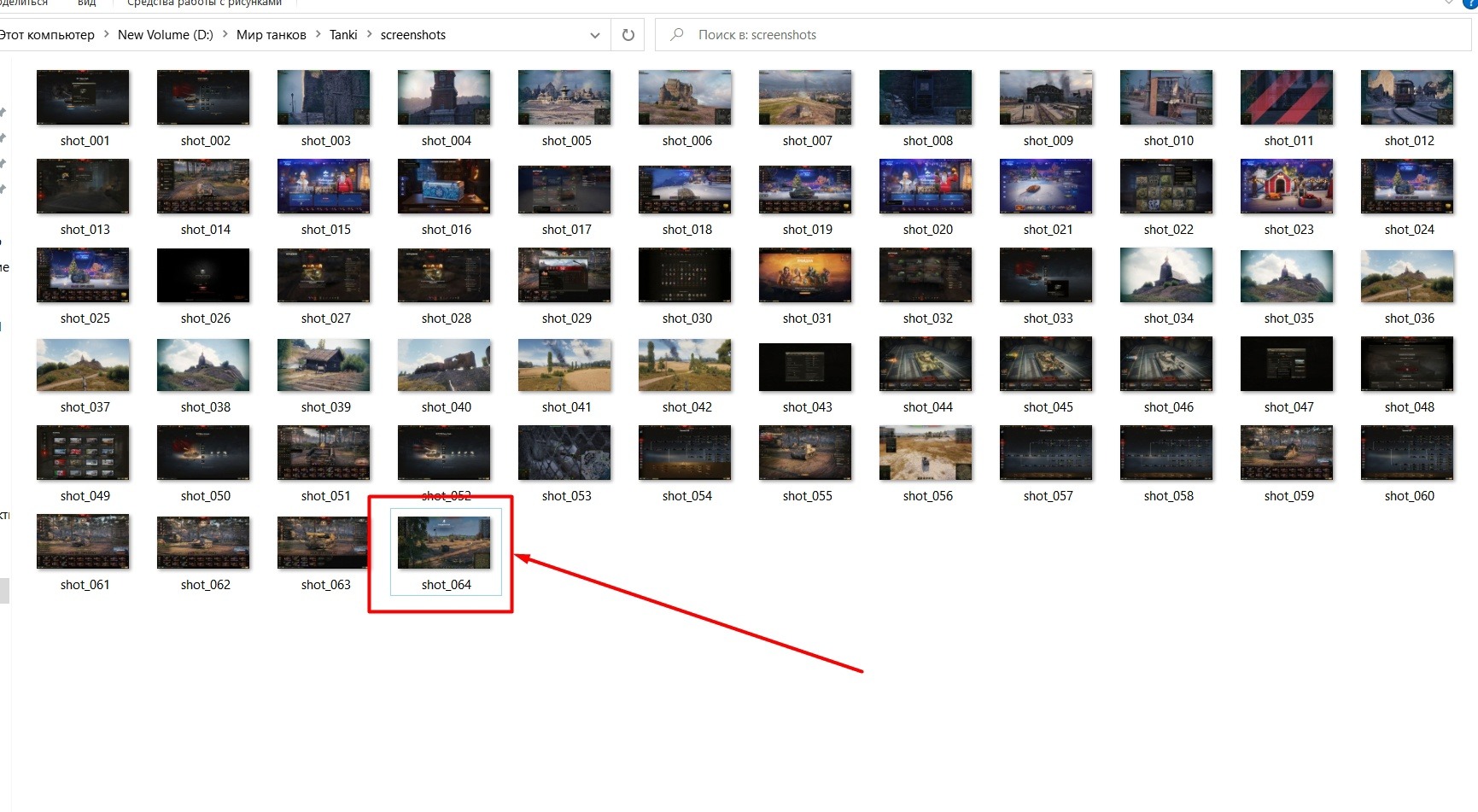The height and width of the screenshot is (812, 1478).
Task: Select thumbnail shot_036
Action: click(x=1407, y=275)
